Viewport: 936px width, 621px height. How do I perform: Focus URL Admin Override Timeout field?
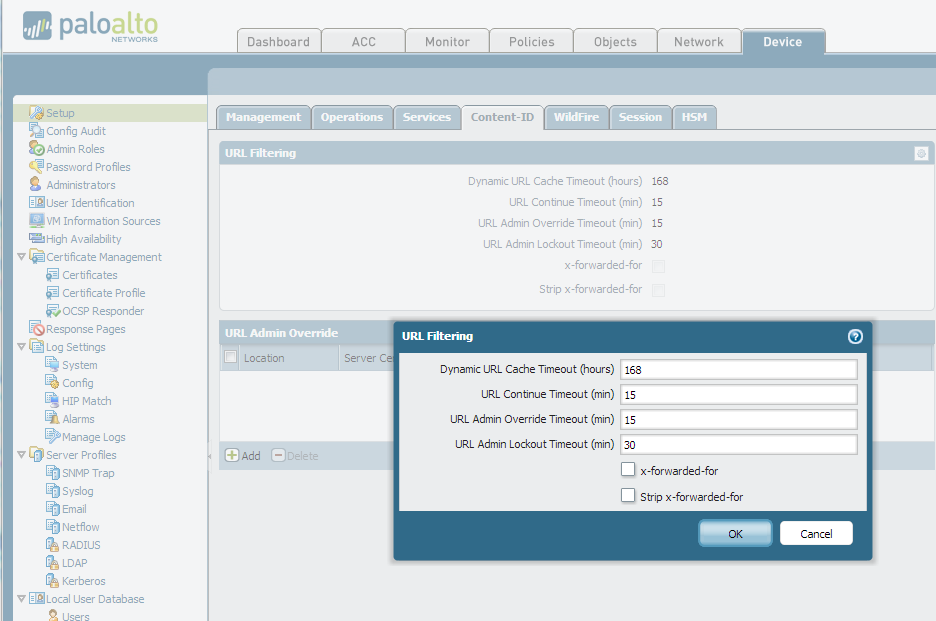tap(738, 420)
